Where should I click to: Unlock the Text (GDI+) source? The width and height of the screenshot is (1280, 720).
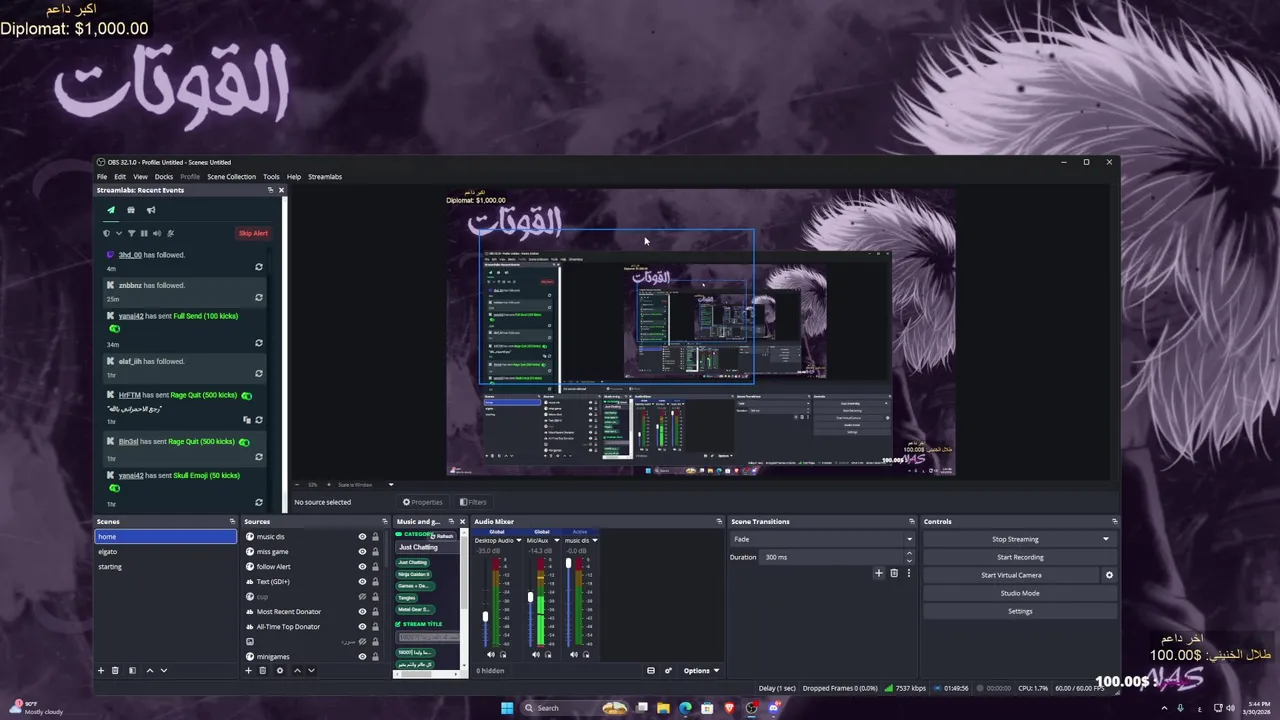[x=375, y=582]
